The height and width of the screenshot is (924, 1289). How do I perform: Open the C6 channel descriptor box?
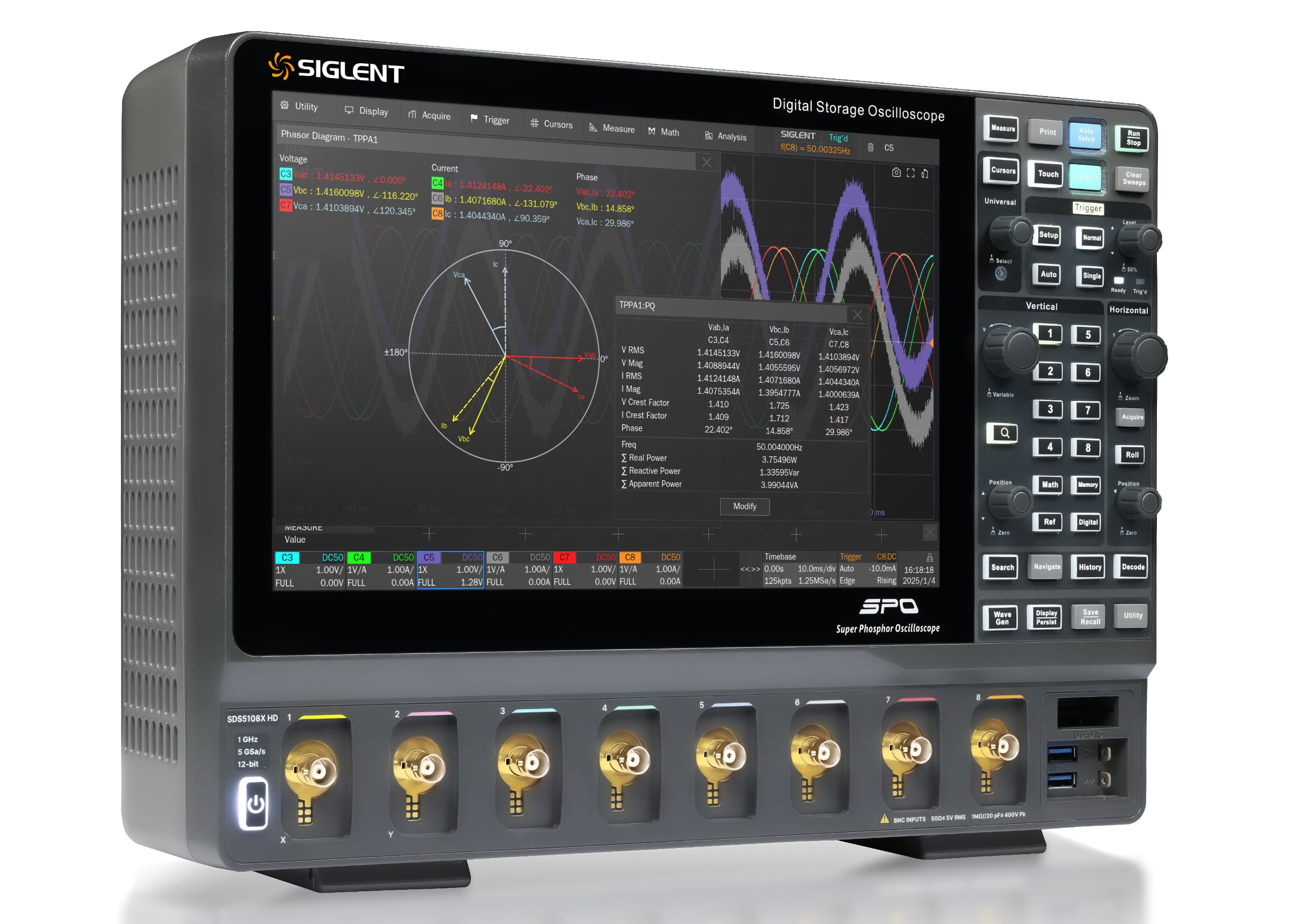518,570
